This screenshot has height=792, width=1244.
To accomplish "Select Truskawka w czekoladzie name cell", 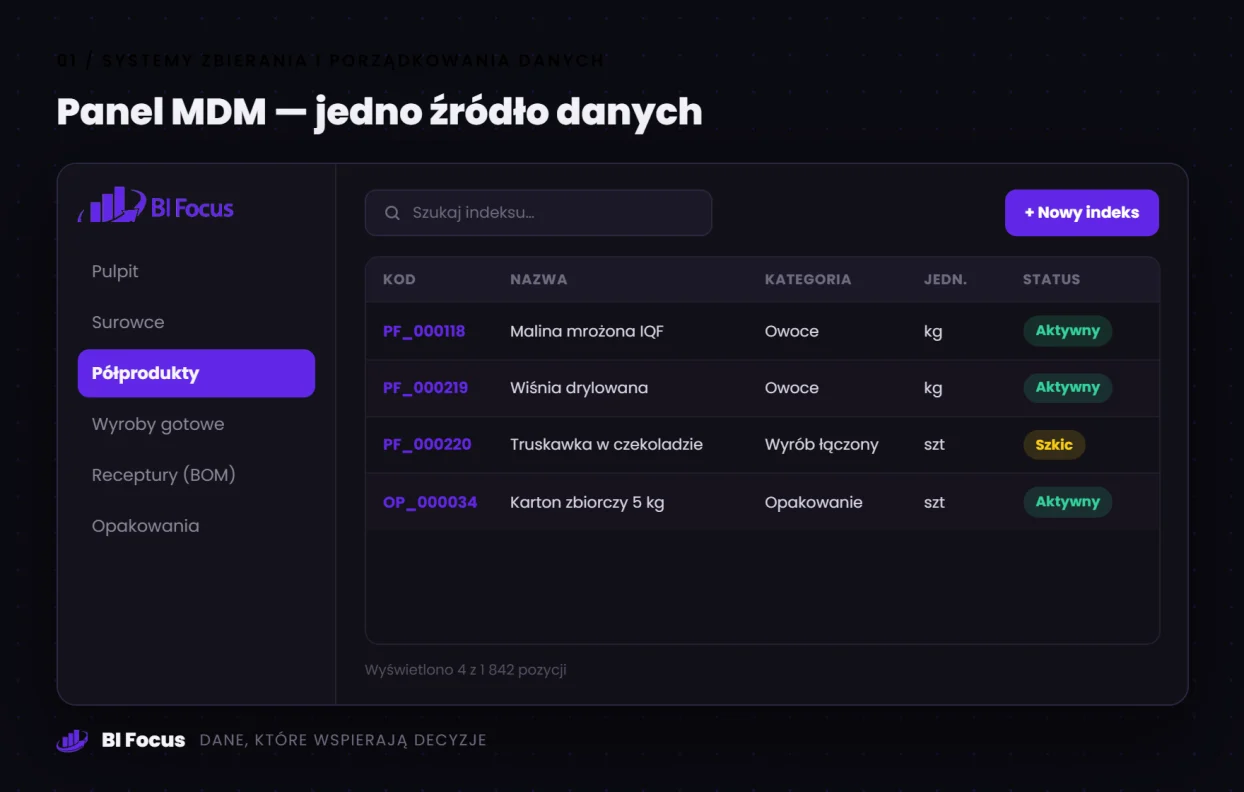I will (606, 444).
